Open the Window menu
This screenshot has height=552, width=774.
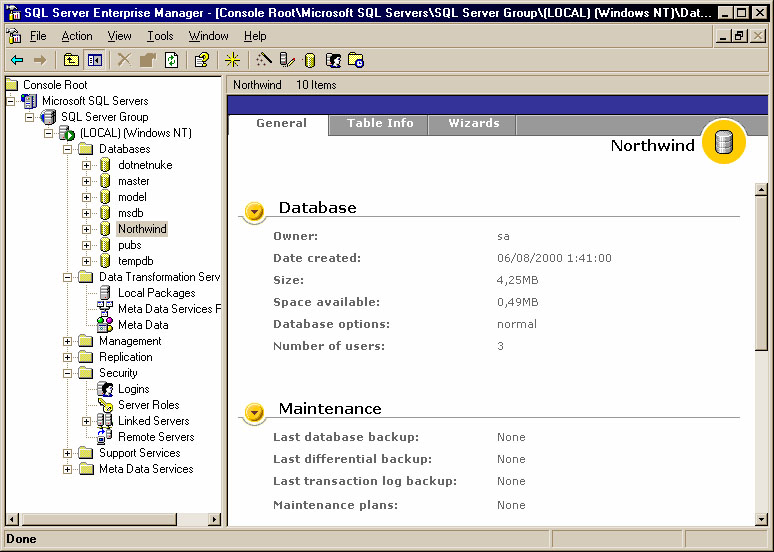pos(208,36)
